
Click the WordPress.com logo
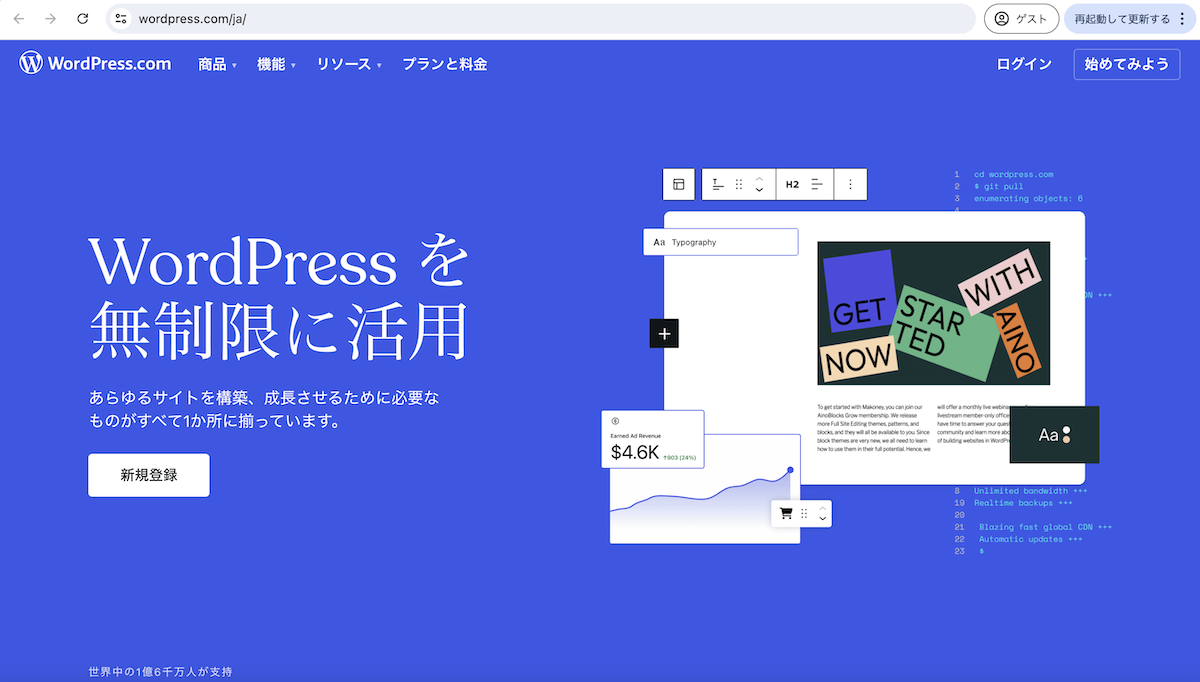pos(95,63)
